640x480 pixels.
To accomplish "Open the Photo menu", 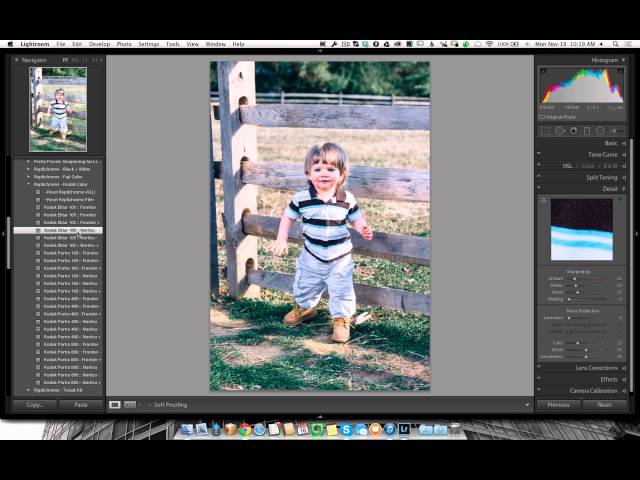I will (x=124, y=44).
